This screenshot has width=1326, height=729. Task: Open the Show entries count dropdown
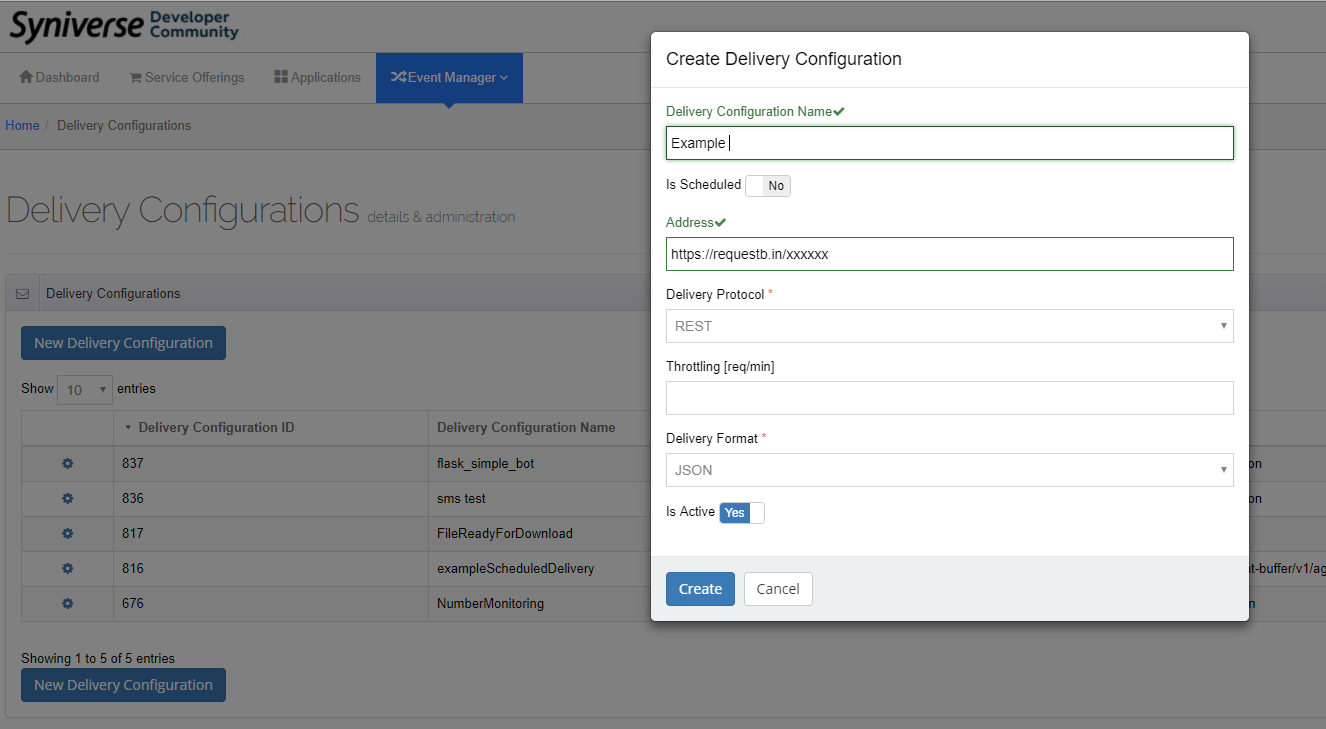point(85,389)
